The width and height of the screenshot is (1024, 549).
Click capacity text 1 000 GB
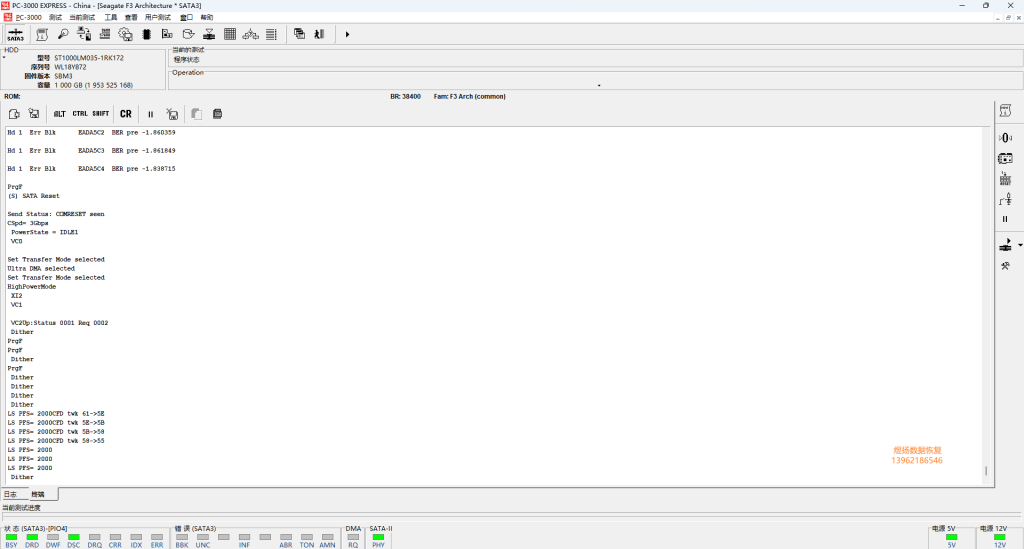(x=93, y=86)
